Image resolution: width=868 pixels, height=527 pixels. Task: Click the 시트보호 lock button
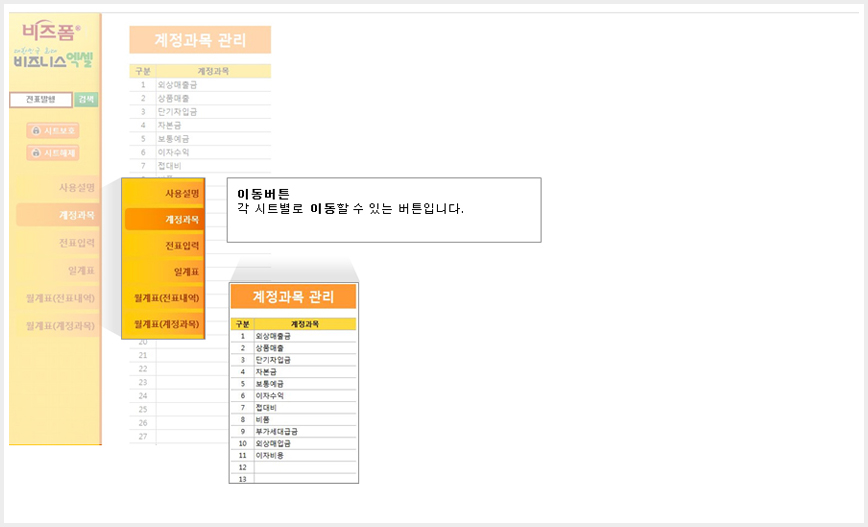click(53, 131)
